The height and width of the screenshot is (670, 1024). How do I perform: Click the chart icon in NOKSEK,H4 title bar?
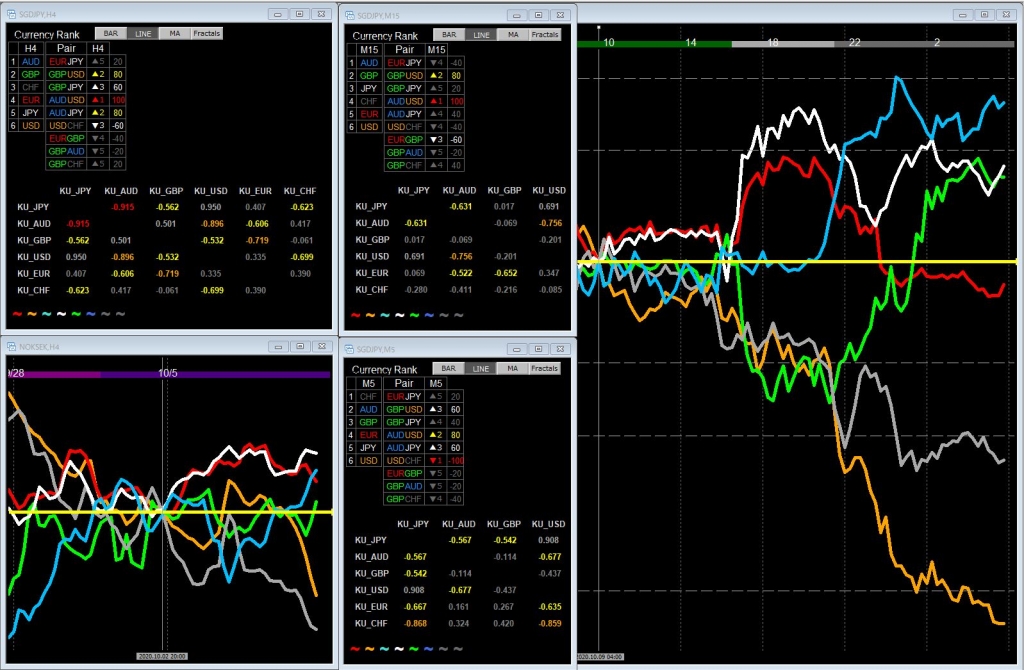point(12,346)
